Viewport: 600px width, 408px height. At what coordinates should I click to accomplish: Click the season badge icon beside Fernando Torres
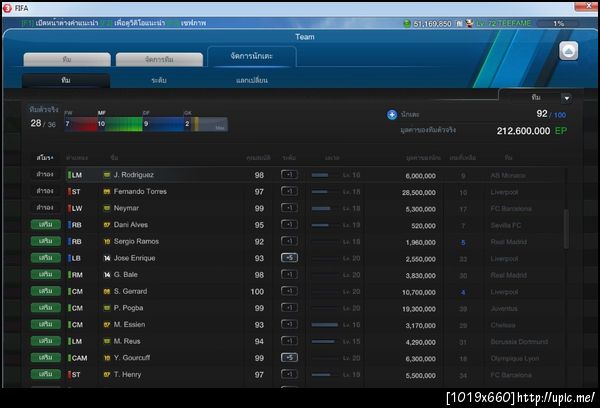(107, 191)
